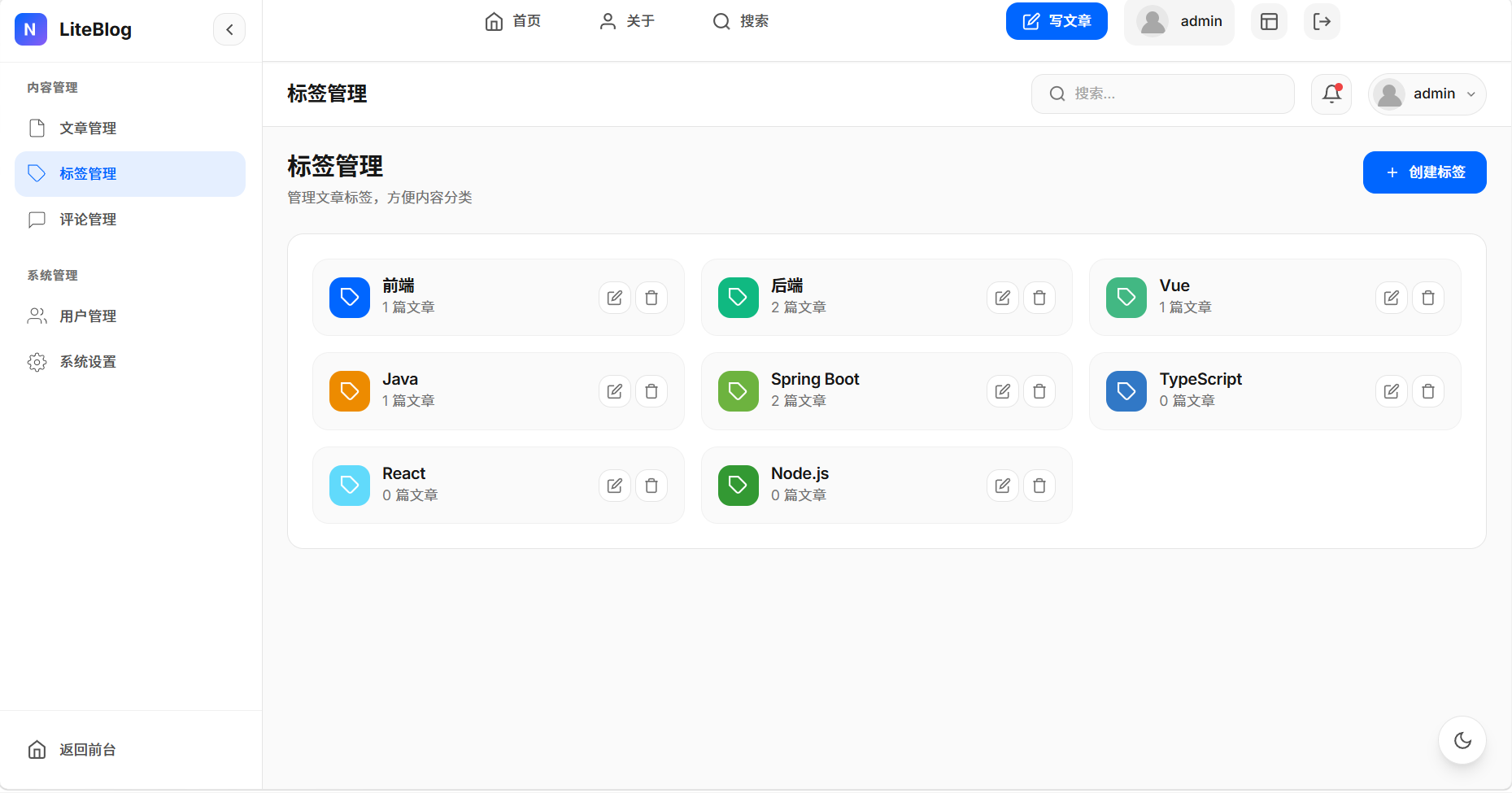Click the trash icon for TypeScript tag
The width and height of the screenshot is (1512, 793).
click(x=1427, y=392)
